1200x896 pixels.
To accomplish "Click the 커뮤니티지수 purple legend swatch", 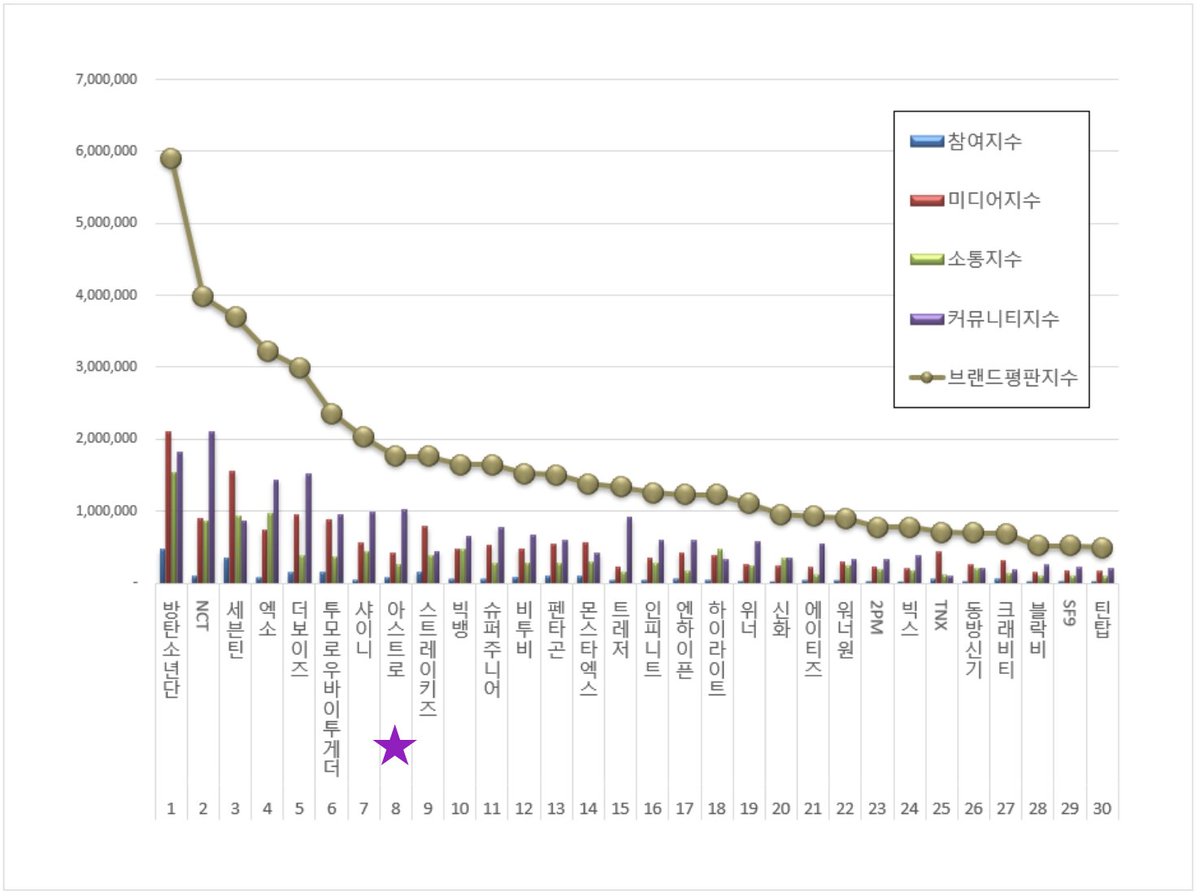I will coord(926,319).
